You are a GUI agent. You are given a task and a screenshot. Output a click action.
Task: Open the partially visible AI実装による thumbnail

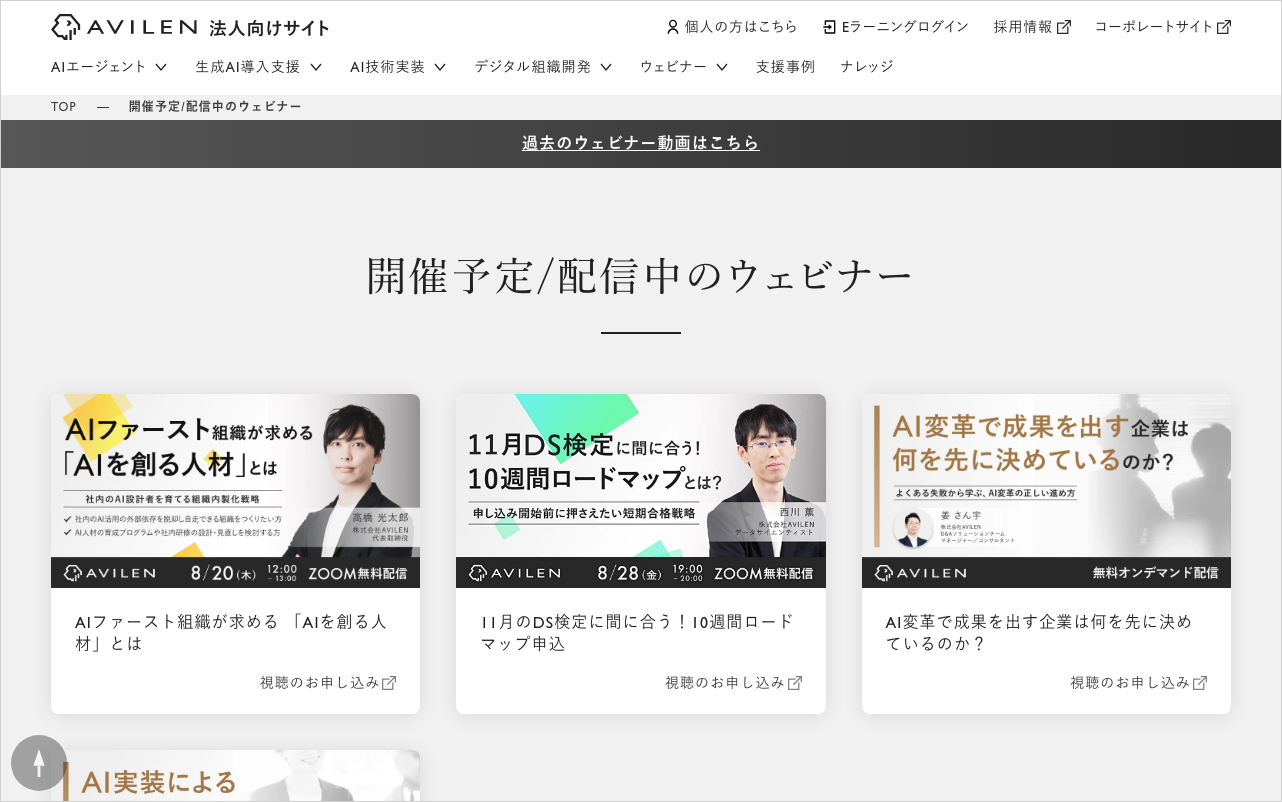click(236, 776)
